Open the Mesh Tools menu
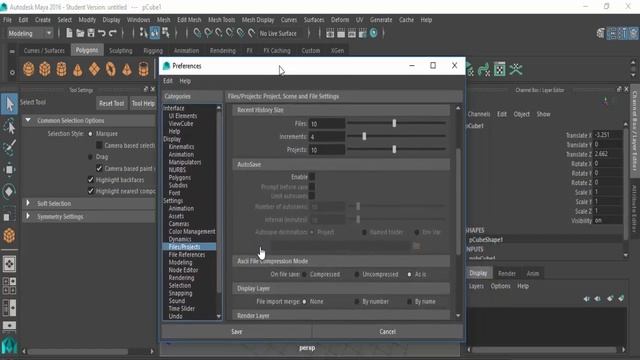Viewport: 640px width, 360px height. click(x=221, y=20)
